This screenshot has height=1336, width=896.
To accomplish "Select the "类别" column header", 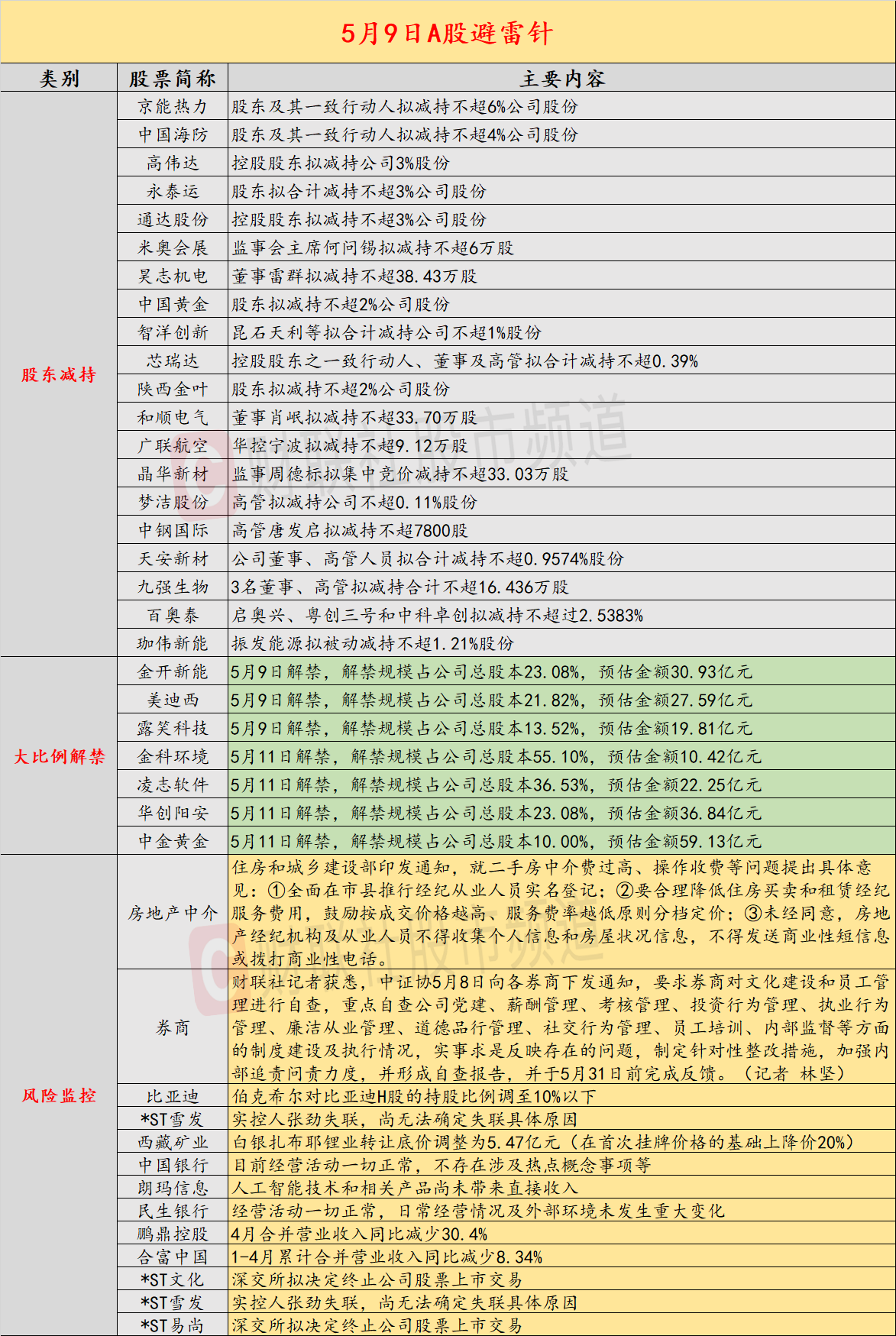I will point(59,79).
